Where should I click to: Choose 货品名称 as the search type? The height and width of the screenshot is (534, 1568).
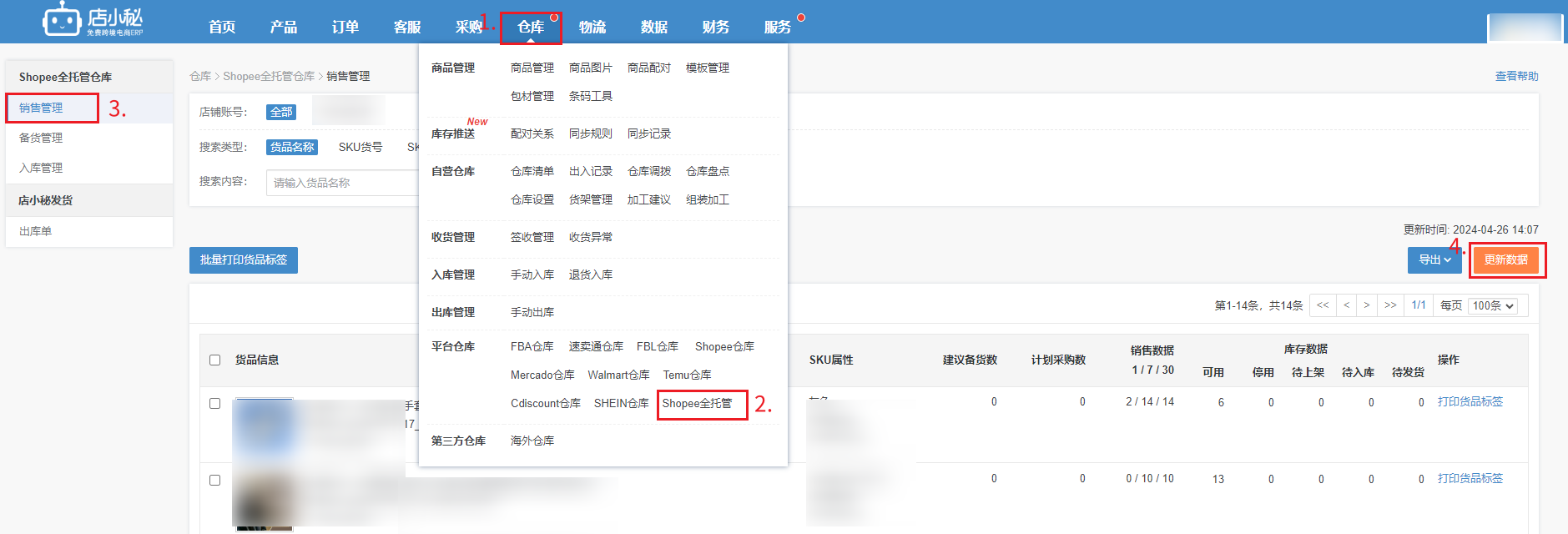pyautogui.click(x=292, y=147)
